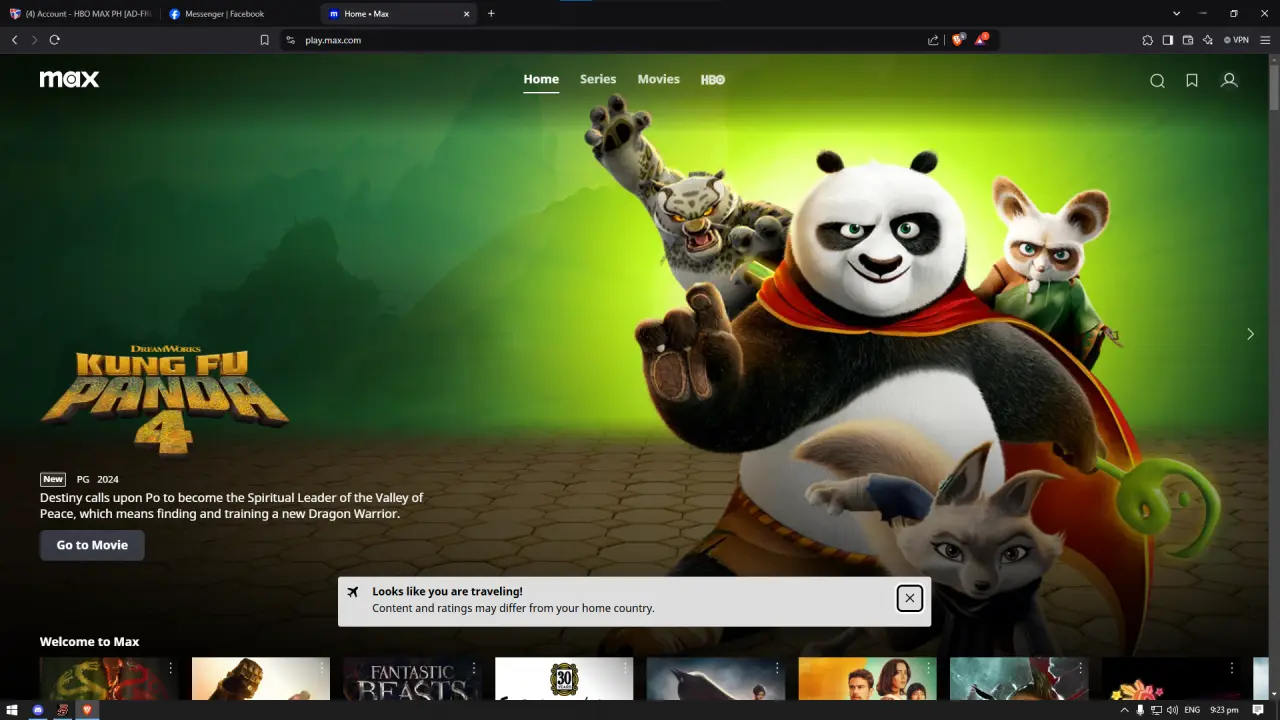Open the 30 anniversary logo thumbnail
The image size is (1280, 720).
tap(564, 678)
